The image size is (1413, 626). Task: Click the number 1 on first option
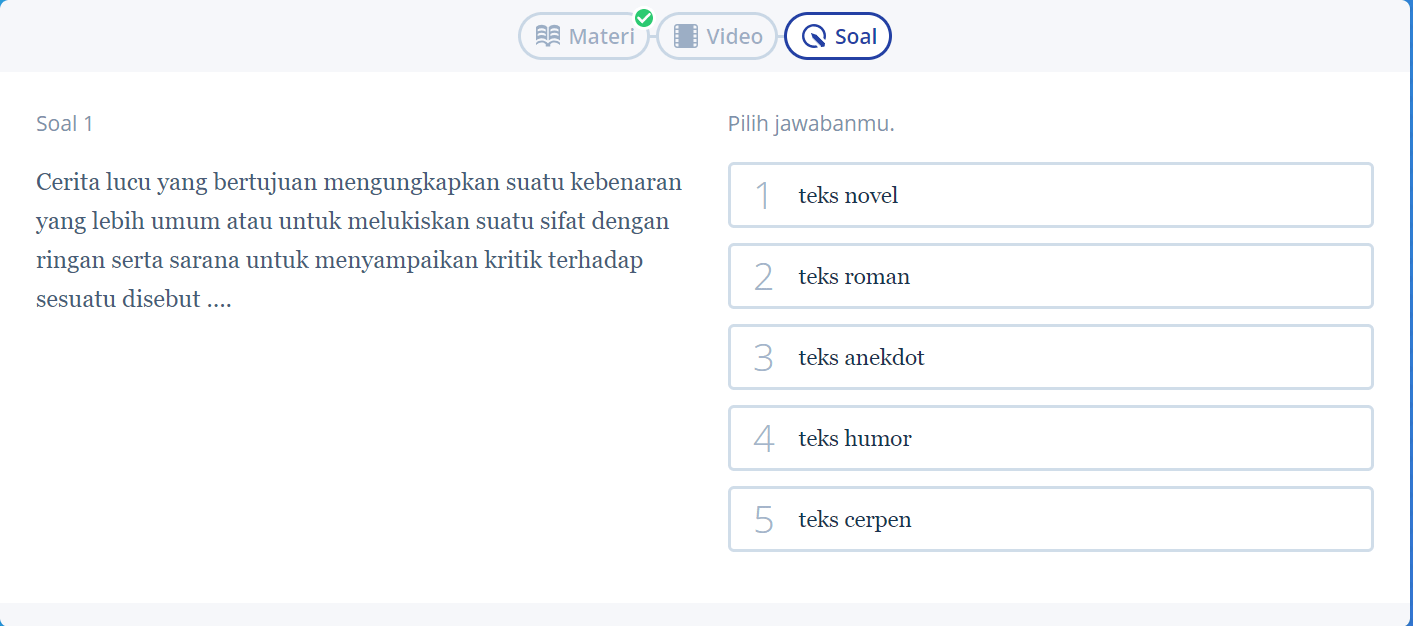[x=763, y=196]
